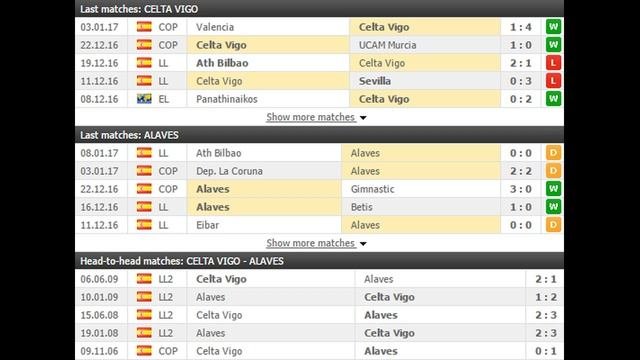The height and width of the screenshot is (360, 640).
Task: Open the Show more matches link under Alaves
Action: click(310, 243)
